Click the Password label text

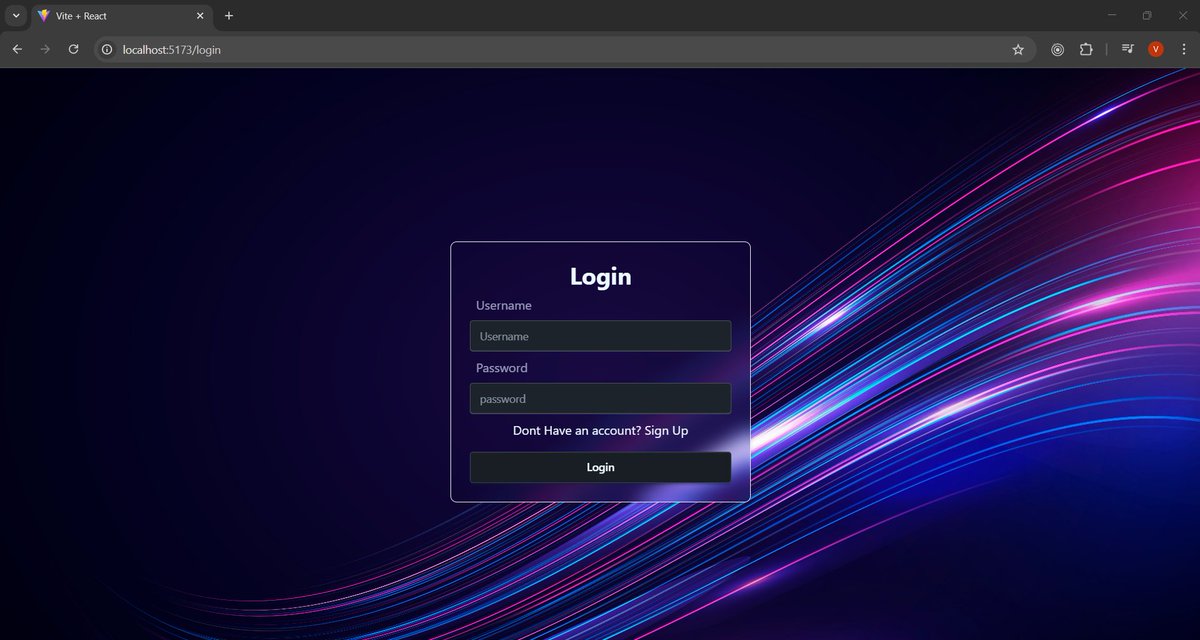tap(502, 368)
